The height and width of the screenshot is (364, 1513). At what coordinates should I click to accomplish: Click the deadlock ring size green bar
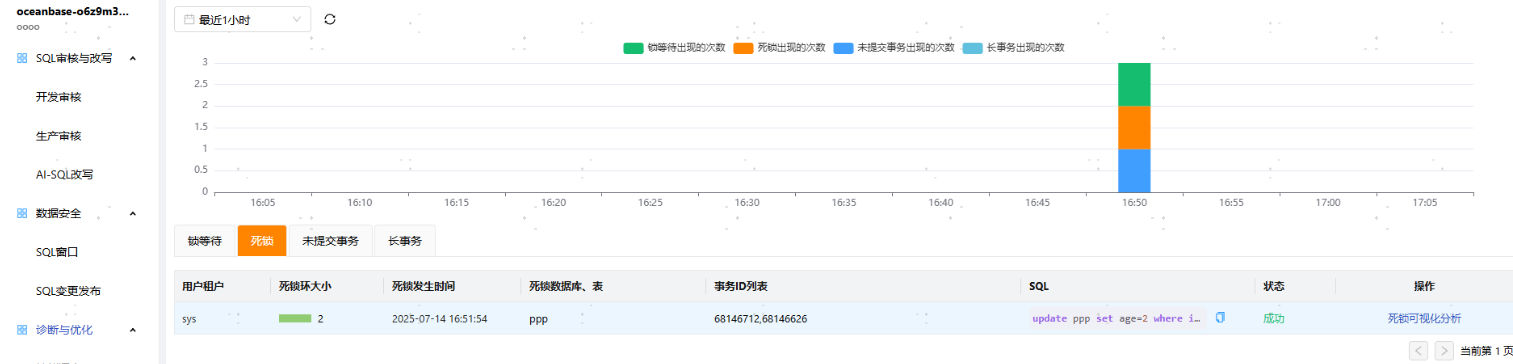(295, 318)
